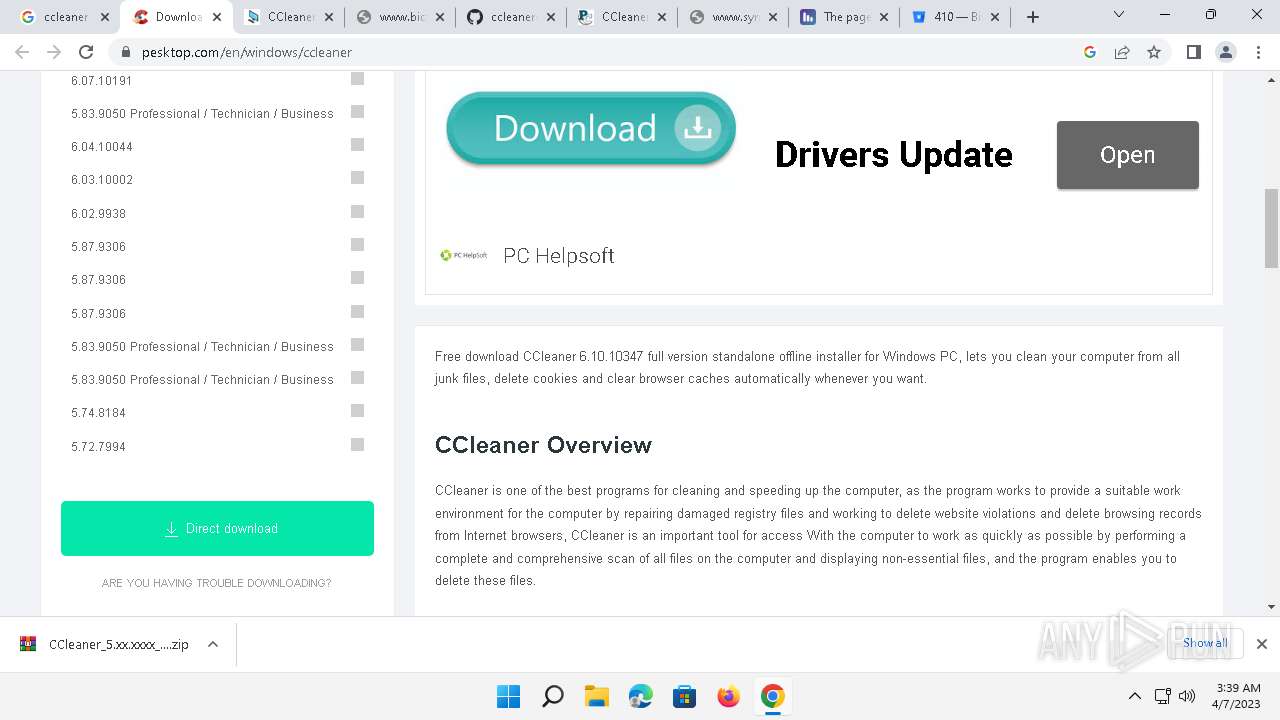The image size is (1280, 720).
Task: Open Google icon in address bar
Action: coord(1090,52)
